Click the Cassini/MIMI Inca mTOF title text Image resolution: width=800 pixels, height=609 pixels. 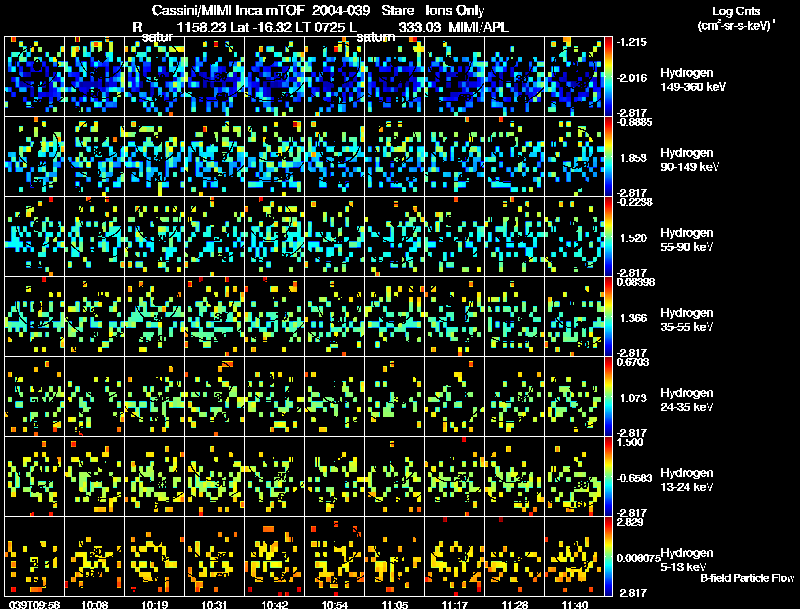click(x=228, y=11)
